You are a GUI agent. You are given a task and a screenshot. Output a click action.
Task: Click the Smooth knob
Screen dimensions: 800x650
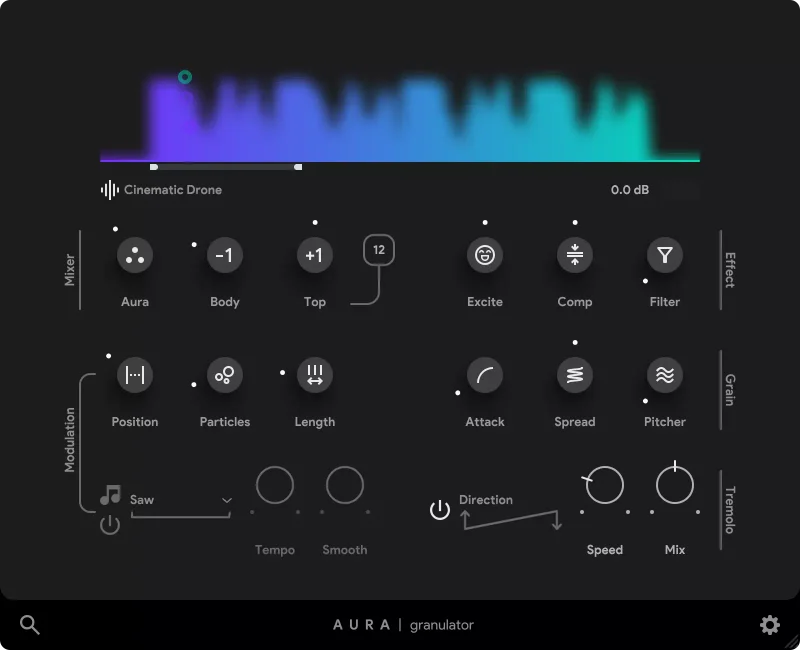pyautogui.click(x=344, y=485)
